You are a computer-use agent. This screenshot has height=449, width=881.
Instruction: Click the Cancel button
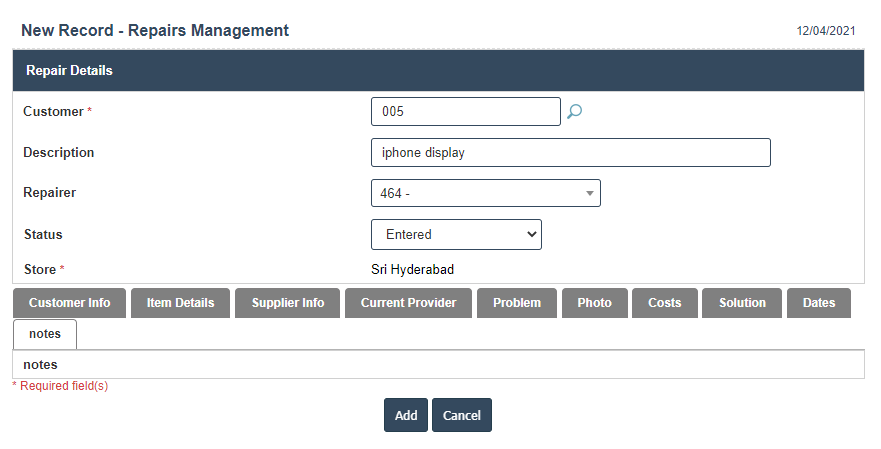462,415
